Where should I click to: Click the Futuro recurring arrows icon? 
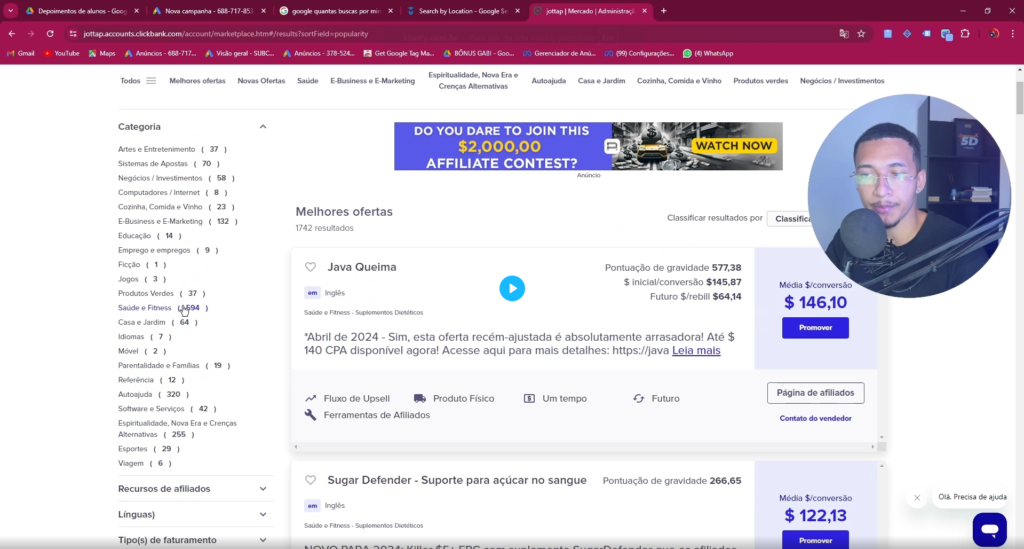[638, 398]
